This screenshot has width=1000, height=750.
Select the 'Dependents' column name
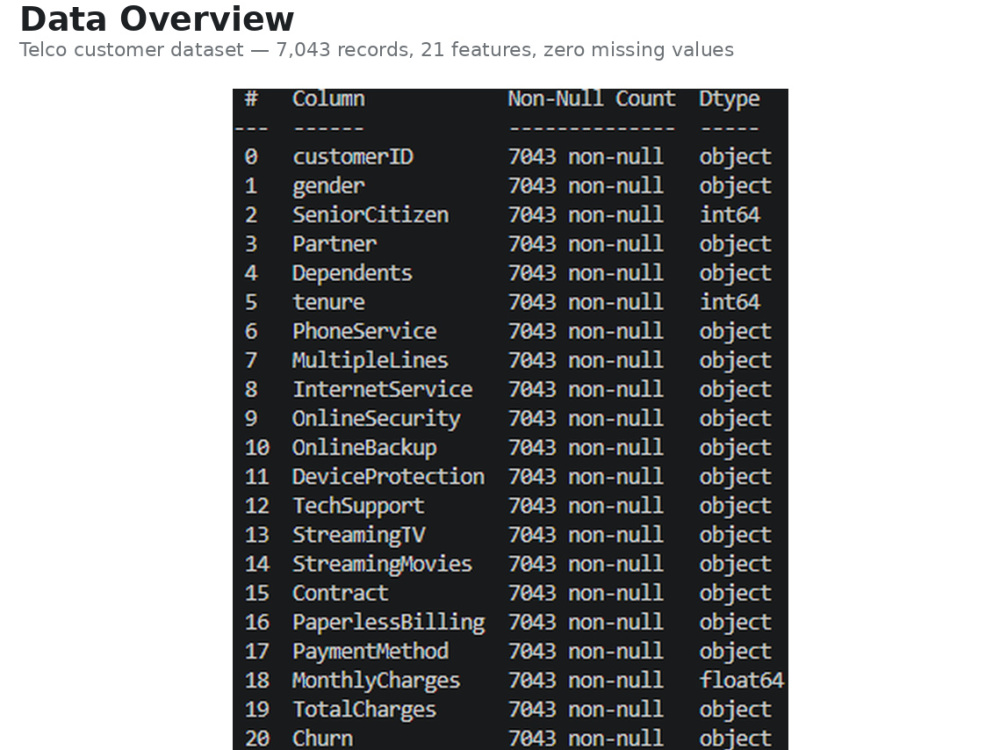tap(352, 274)
